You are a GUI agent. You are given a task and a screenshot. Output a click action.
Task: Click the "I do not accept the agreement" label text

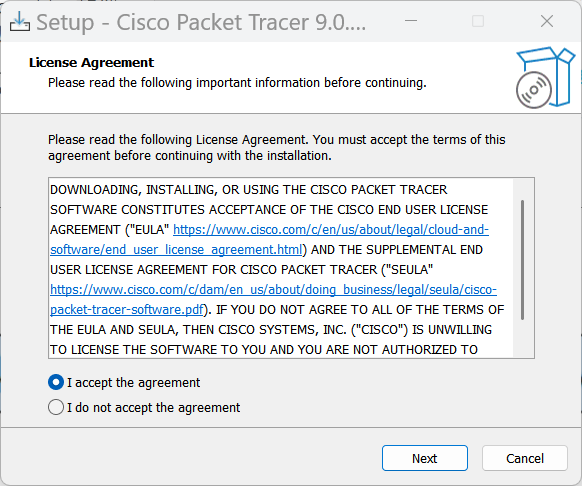click(x=153, y=408)
